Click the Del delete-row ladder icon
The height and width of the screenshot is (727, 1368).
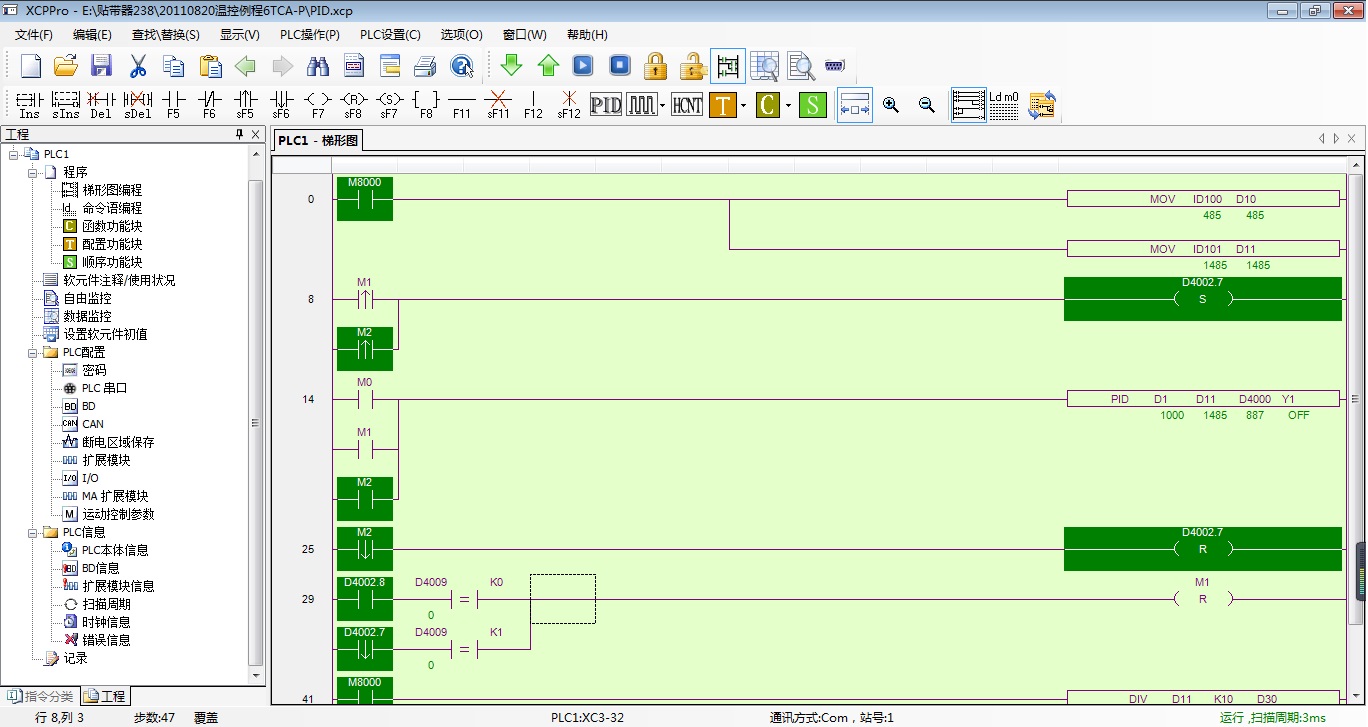tap(101, 105)
